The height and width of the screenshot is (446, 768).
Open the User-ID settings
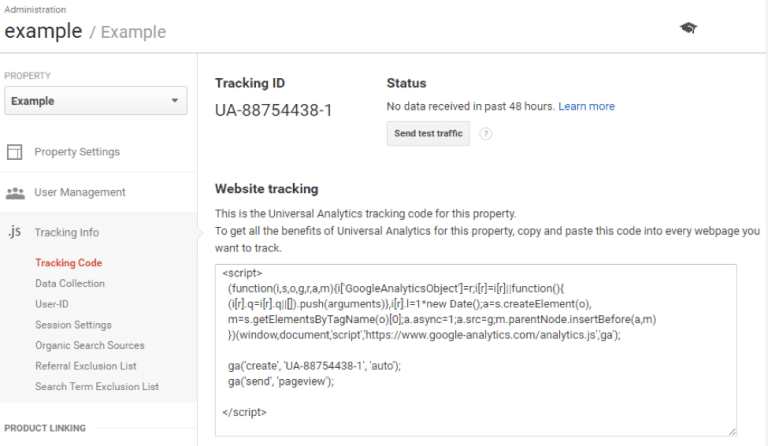(52, 304)
